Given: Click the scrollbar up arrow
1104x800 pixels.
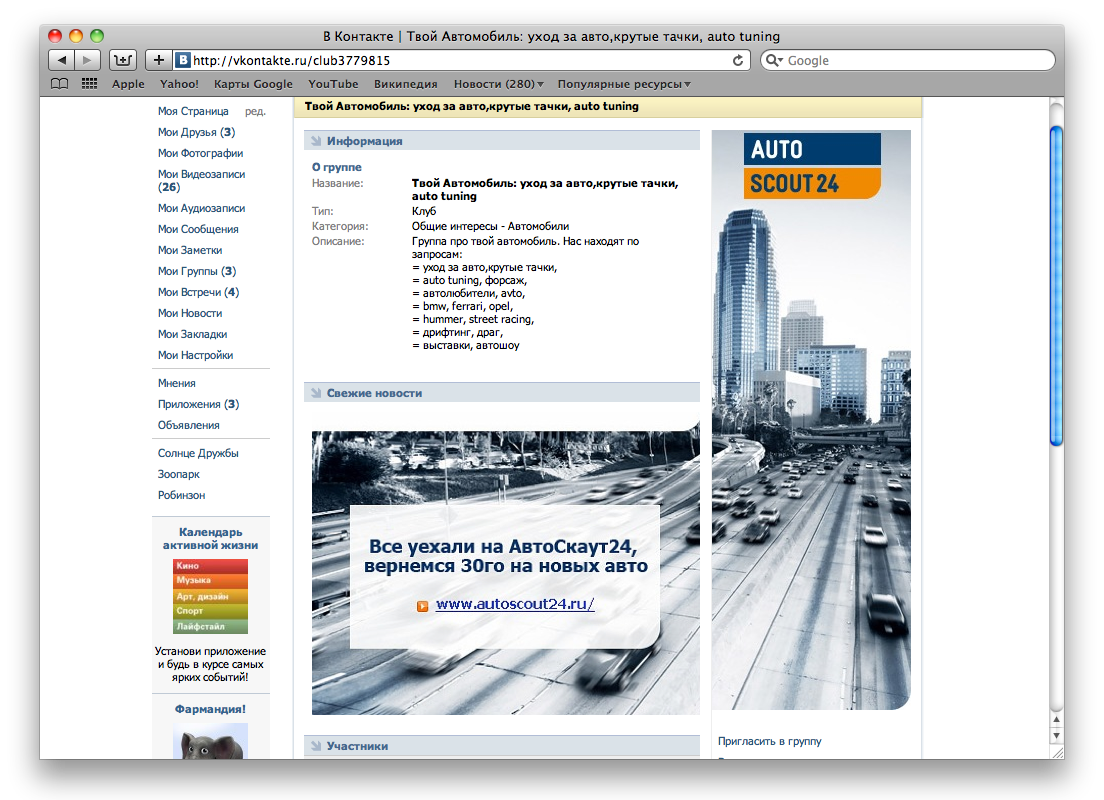Looking at the screenshot, I should click(x=1056, y=720).
